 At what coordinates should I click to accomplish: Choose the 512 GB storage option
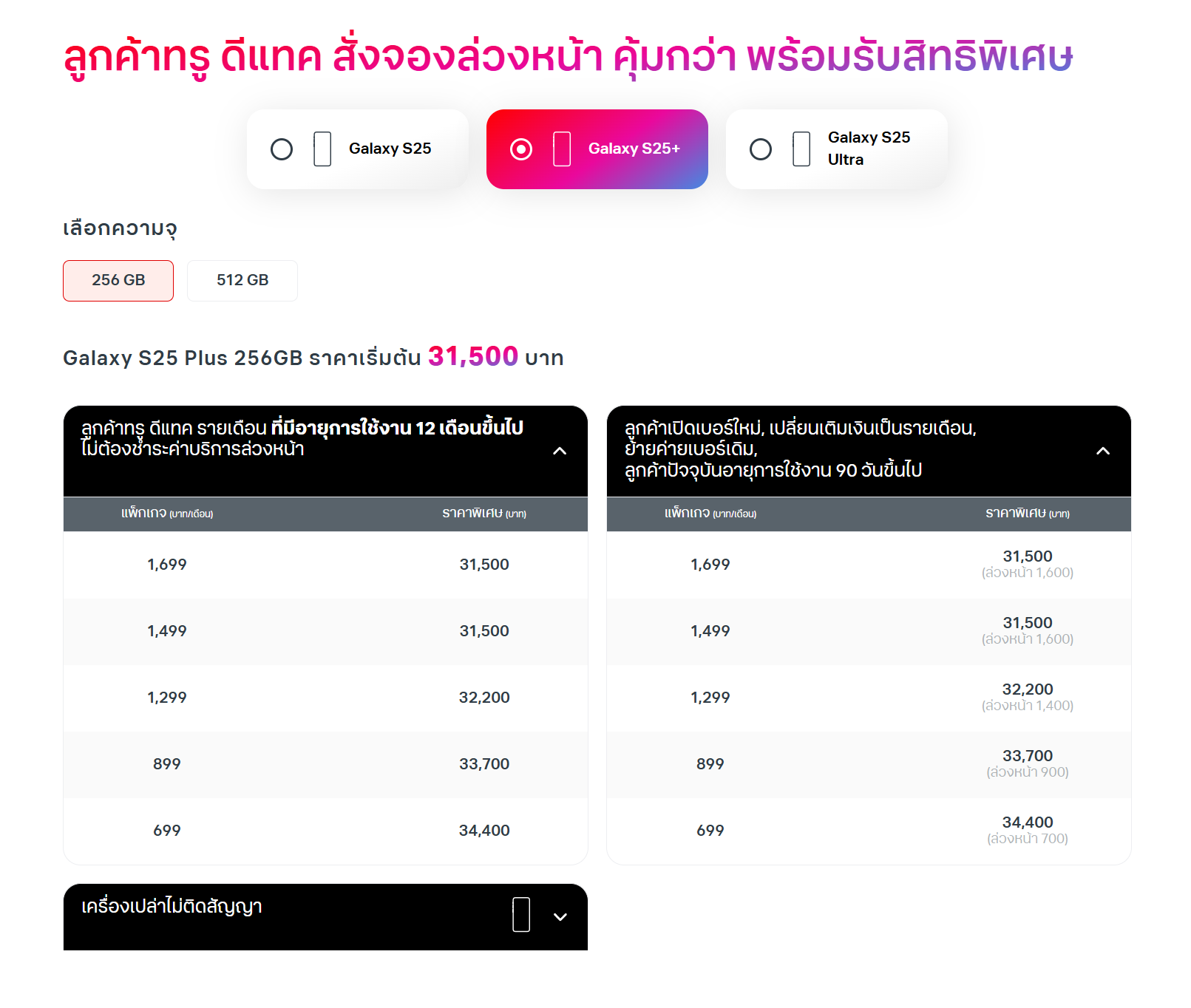(242, 281)
